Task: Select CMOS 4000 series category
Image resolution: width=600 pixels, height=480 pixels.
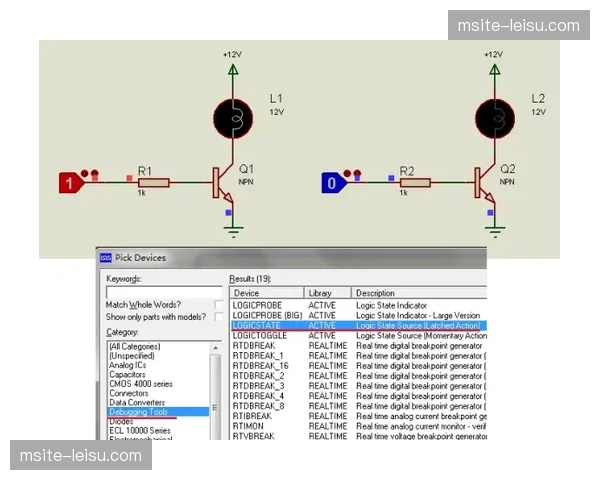Action: coord(142,383)
